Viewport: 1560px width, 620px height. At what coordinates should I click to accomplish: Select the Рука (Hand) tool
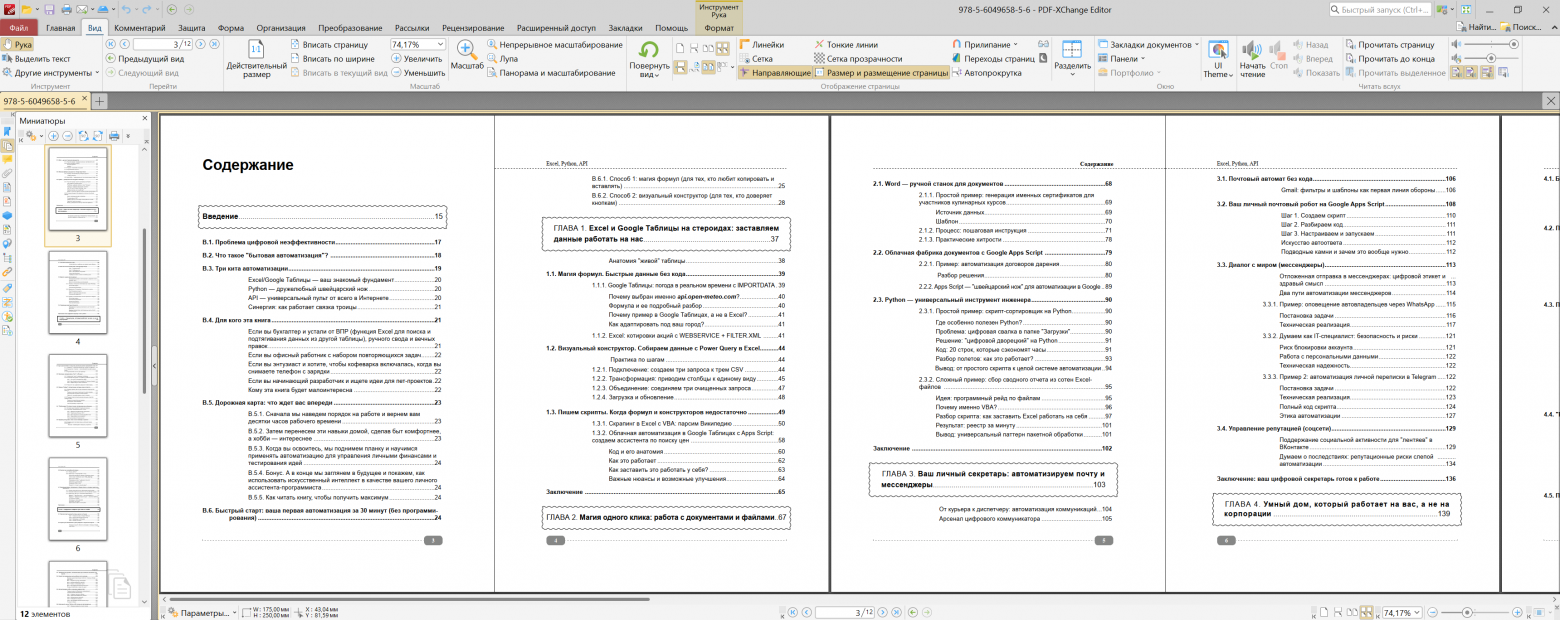(18, 45)
